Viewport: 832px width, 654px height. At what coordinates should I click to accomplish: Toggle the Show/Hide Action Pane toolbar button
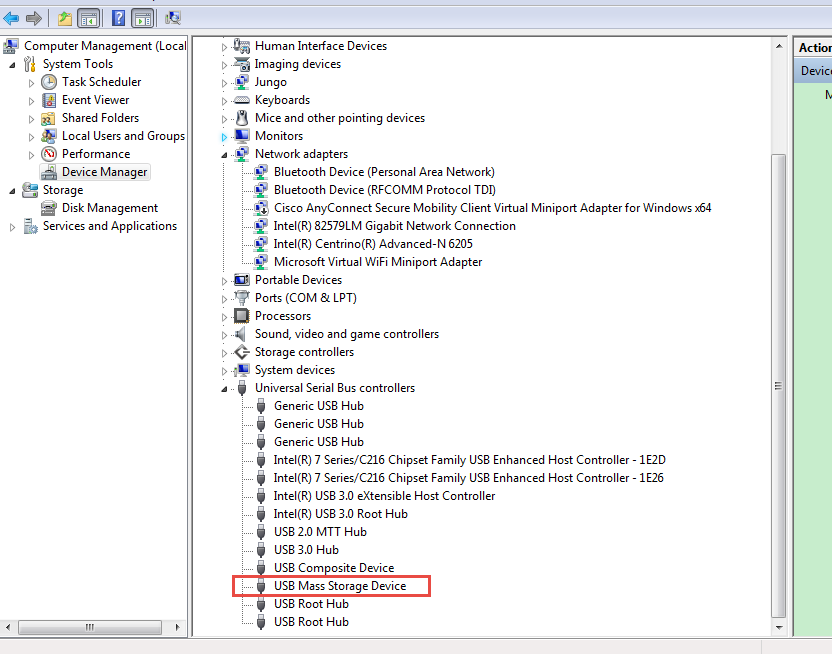(143, 19)
